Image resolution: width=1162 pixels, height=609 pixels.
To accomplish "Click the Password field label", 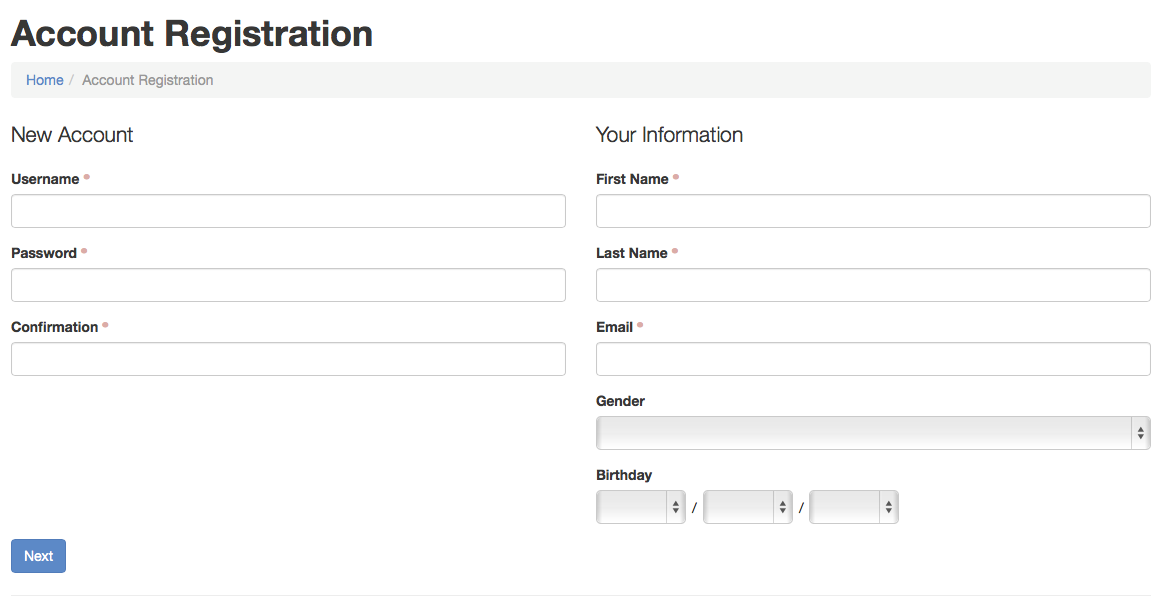I will 44,253.
